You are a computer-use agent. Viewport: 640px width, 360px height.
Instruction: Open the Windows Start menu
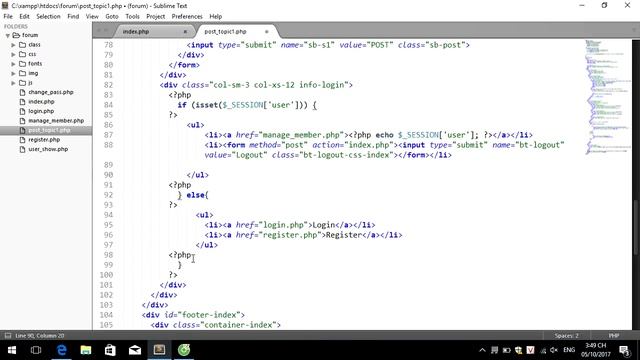(12, 350)
